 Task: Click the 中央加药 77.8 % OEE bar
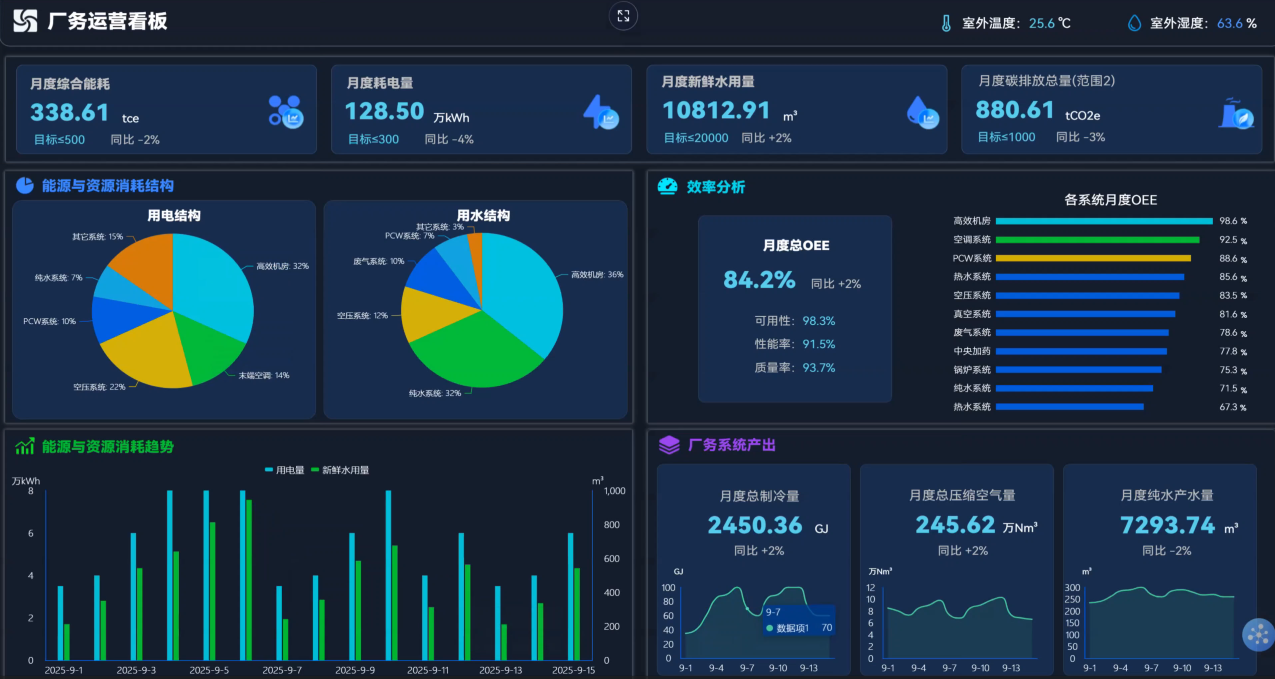[x=1081, y=351]
